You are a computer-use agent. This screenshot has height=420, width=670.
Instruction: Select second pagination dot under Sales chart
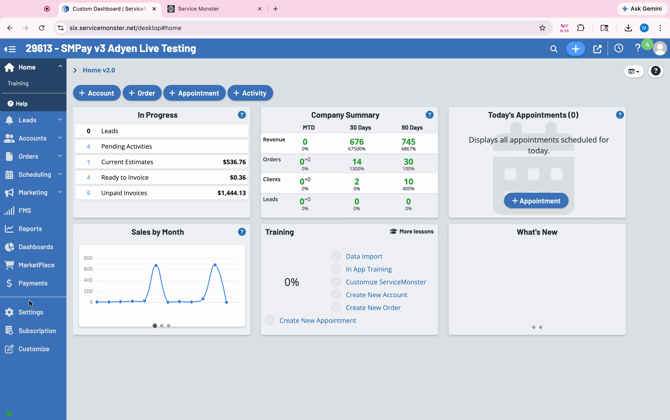pyautogui.click(x=162, y=326)
